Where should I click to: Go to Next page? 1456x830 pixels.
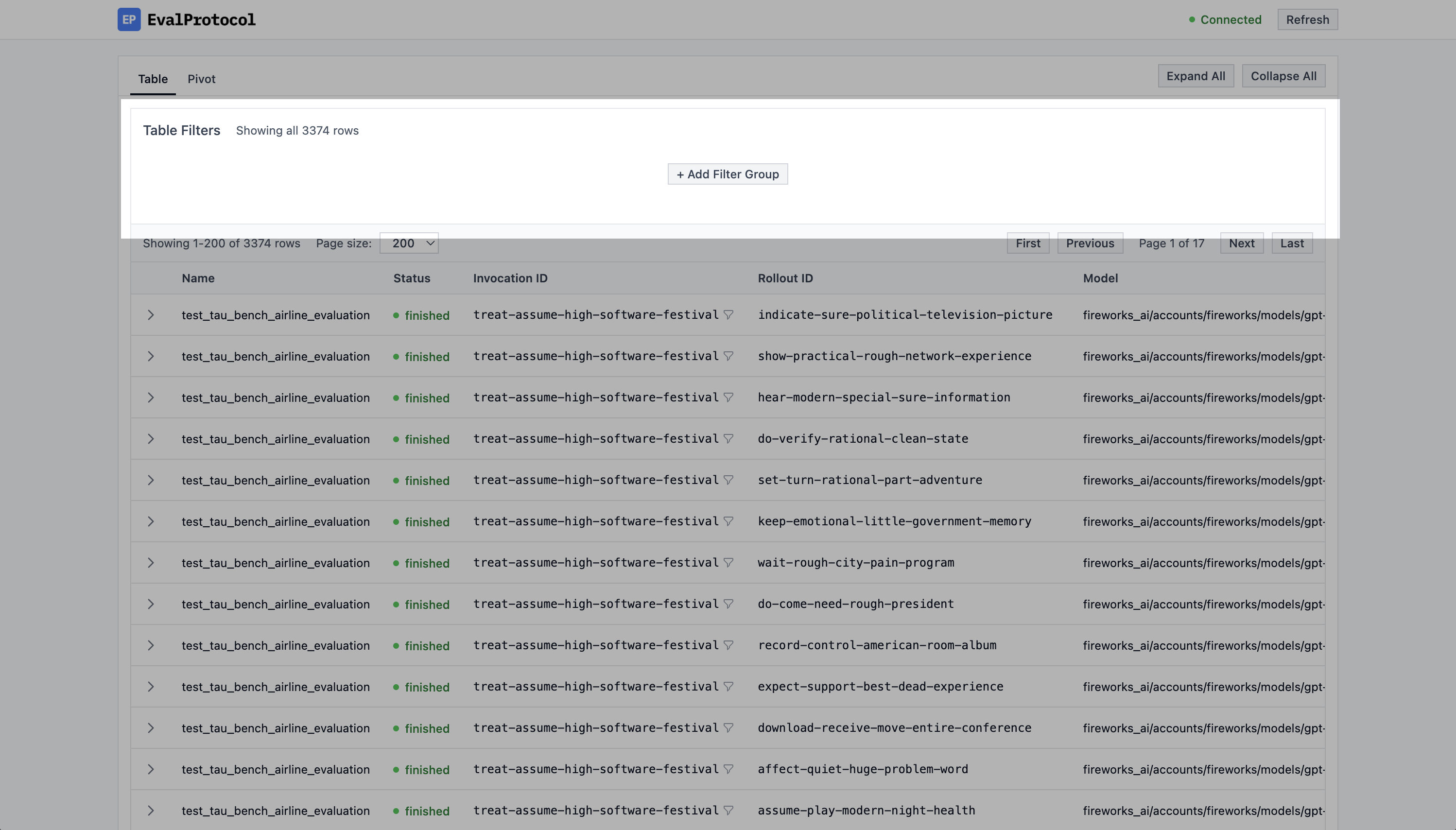1241,243
